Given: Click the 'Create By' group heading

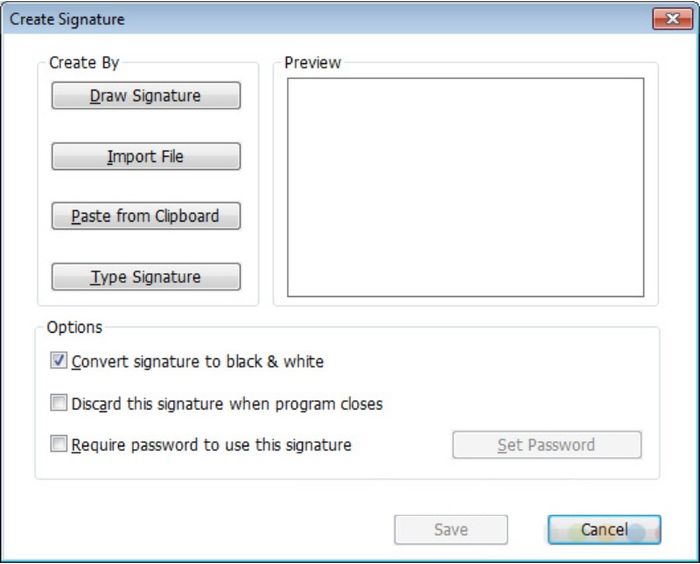Looking at the screenshot, I should [x=84, y=63].
